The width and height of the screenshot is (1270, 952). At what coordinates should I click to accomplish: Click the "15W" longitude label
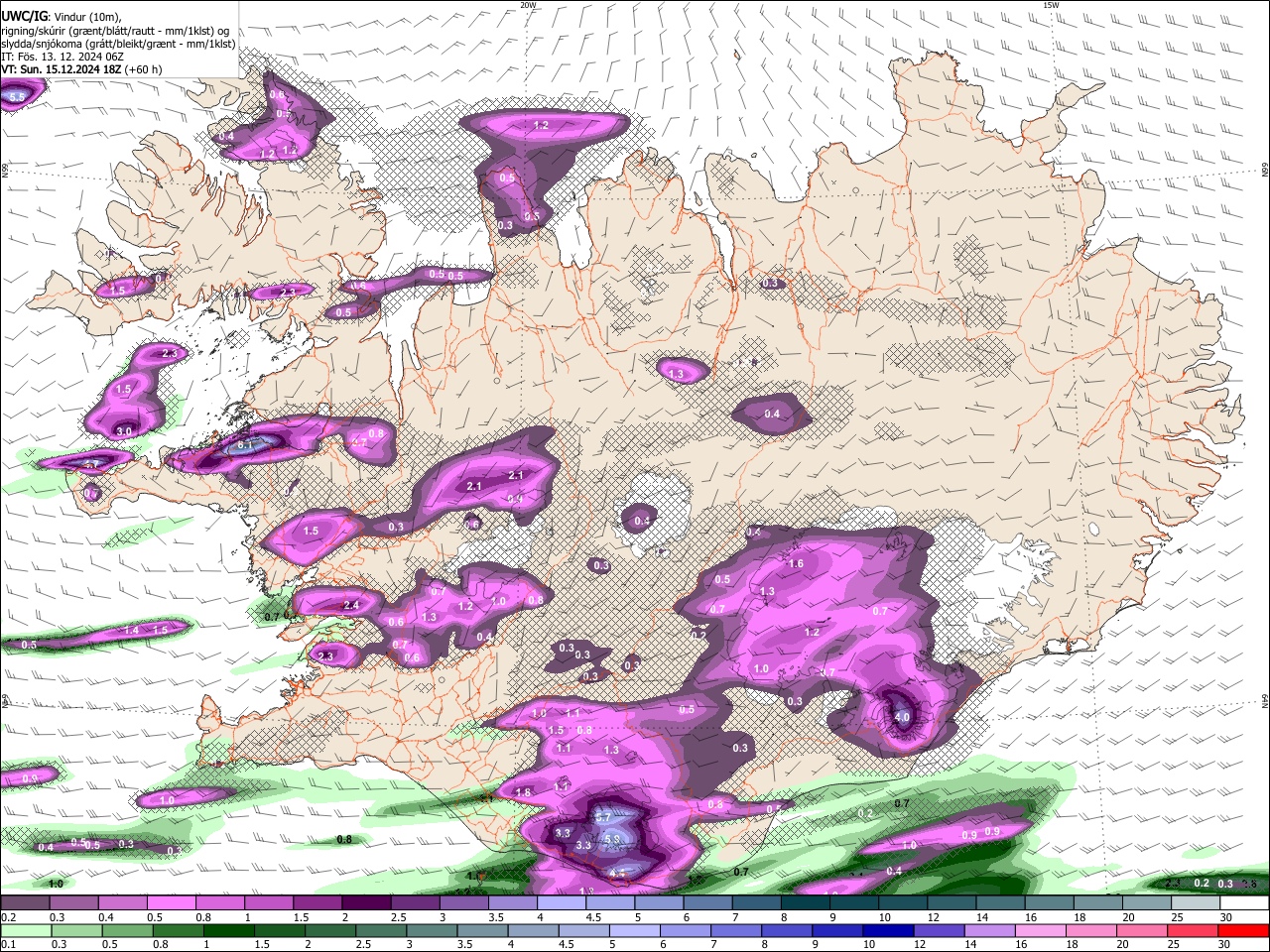pyautogui.click(x=1051, y=5)
